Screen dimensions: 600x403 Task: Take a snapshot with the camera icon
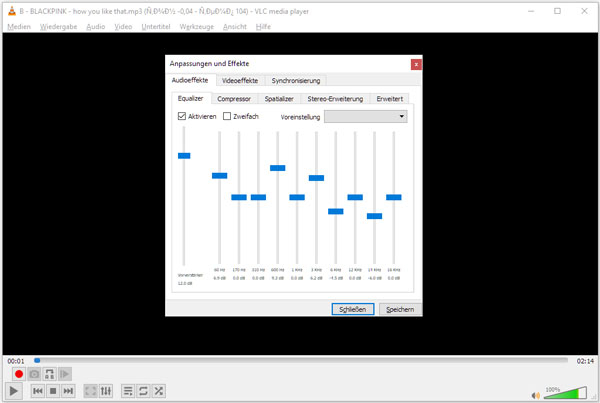(x=34, y=374)
